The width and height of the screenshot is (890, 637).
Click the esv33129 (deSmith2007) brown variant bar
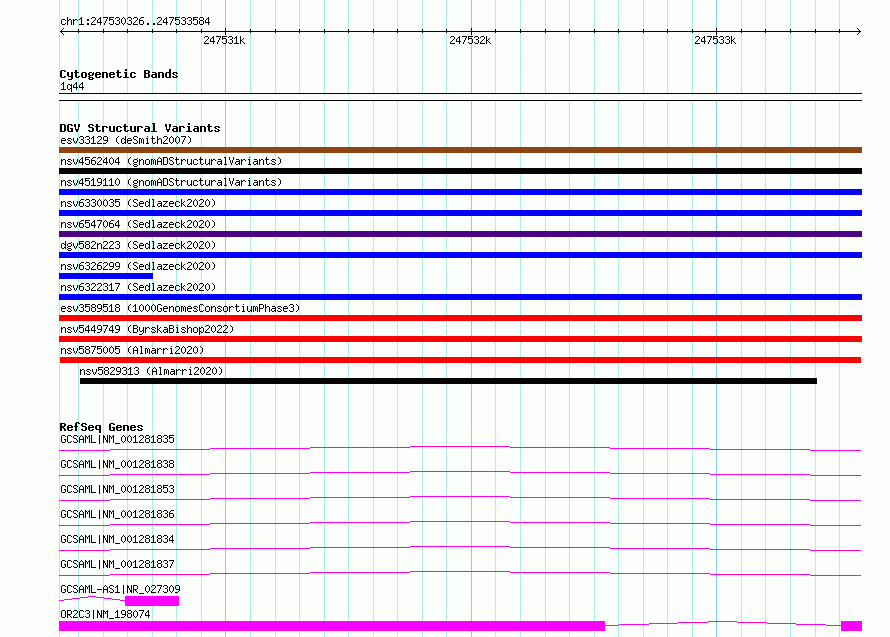(460, 150)
